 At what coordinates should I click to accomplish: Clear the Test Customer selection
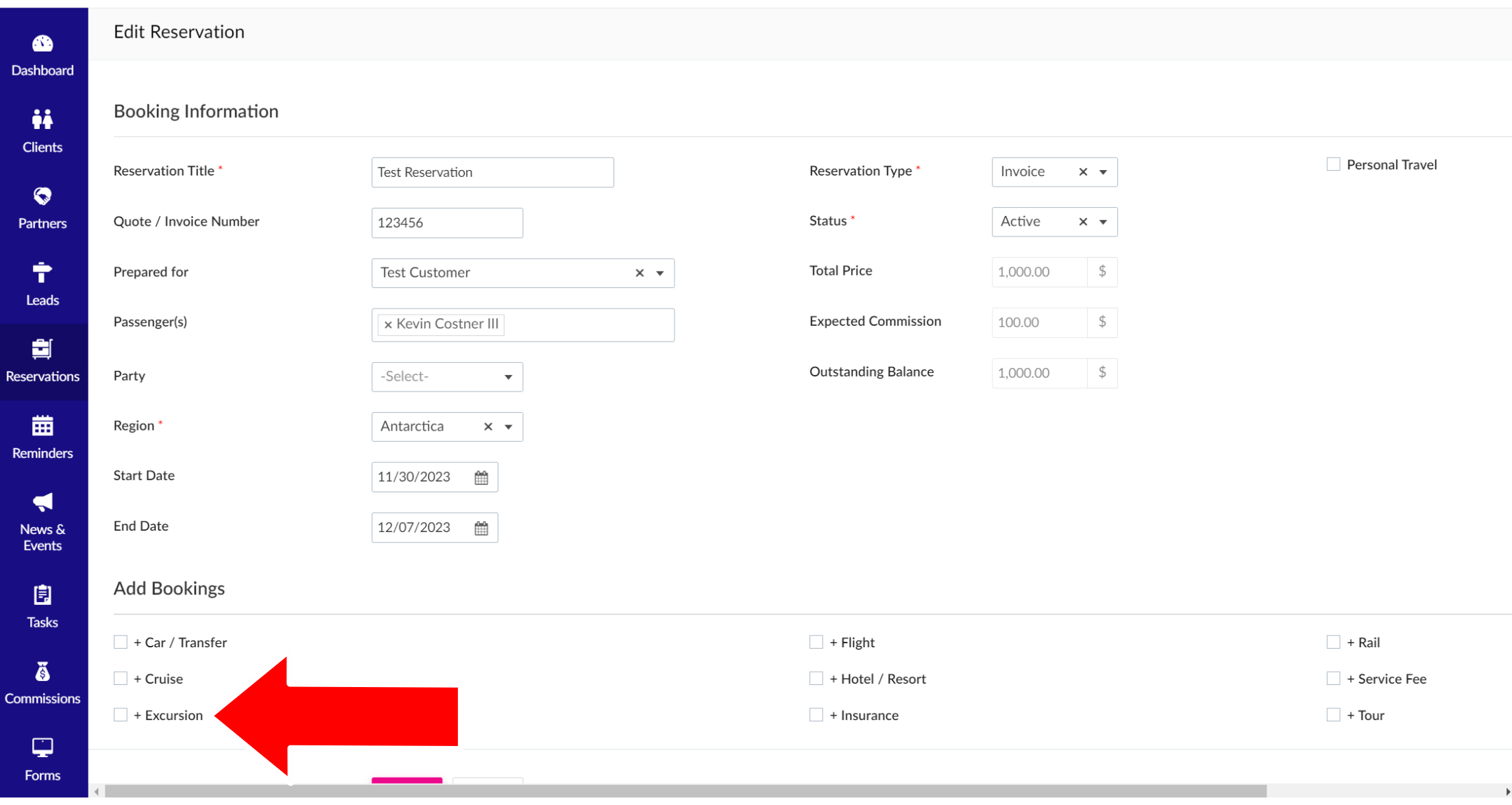(x=639, y=273)
